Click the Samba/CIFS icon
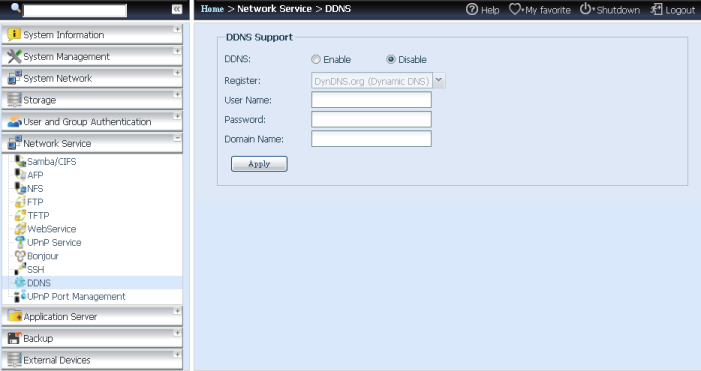The image size is (701, 371). coord(20,161)
